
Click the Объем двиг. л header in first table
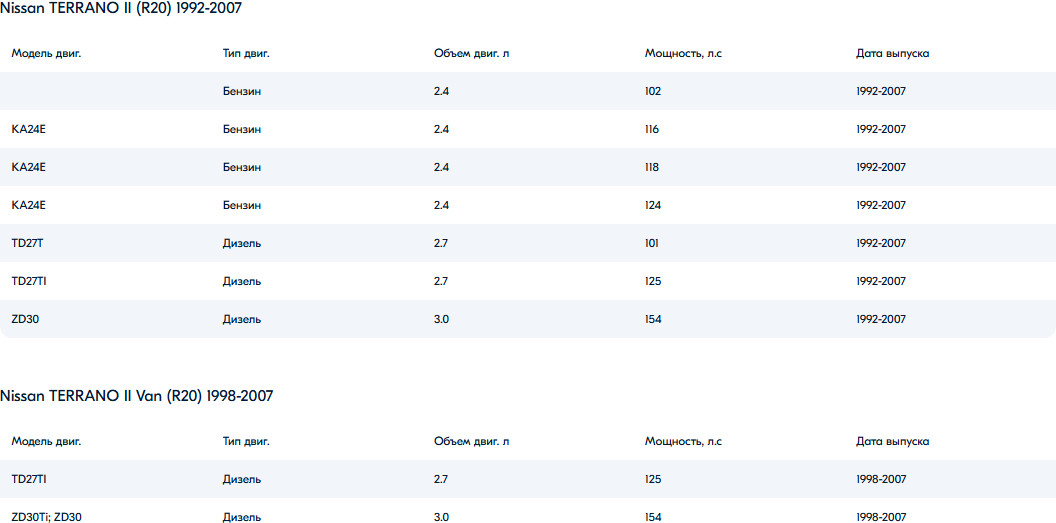pyautogui.click(x=472, y=53)
